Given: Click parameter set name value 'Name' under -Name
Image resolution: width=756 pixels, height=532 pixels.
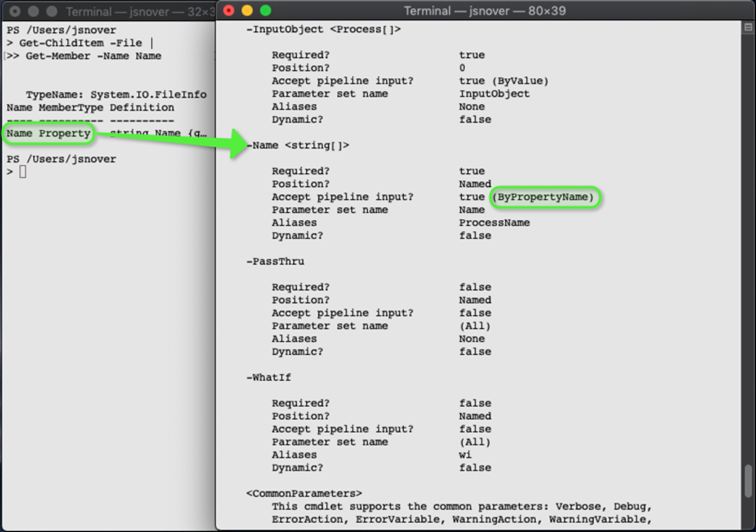Looking at the screenshot, I should point(472,210).
